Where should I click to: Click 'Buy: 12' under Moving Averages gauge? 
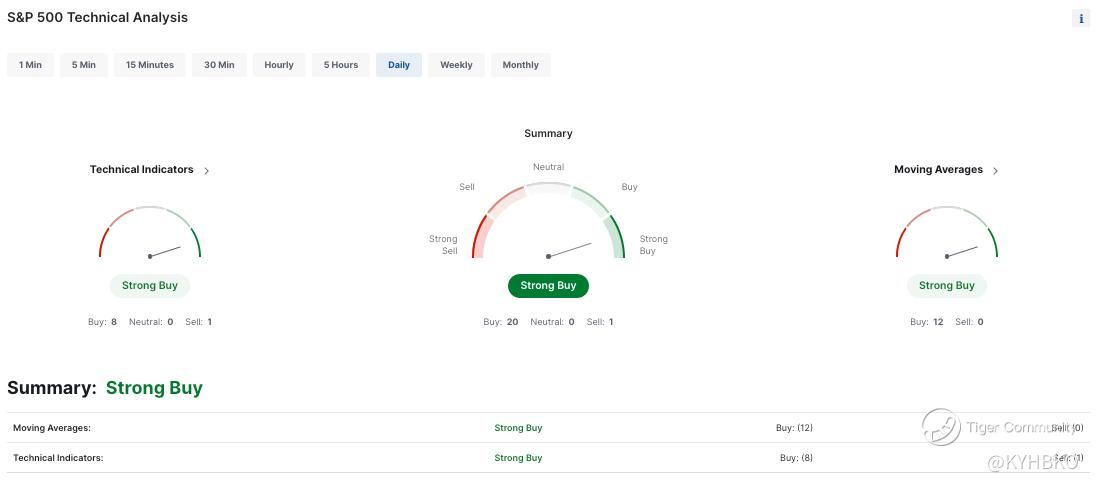[x=927, y=322]
